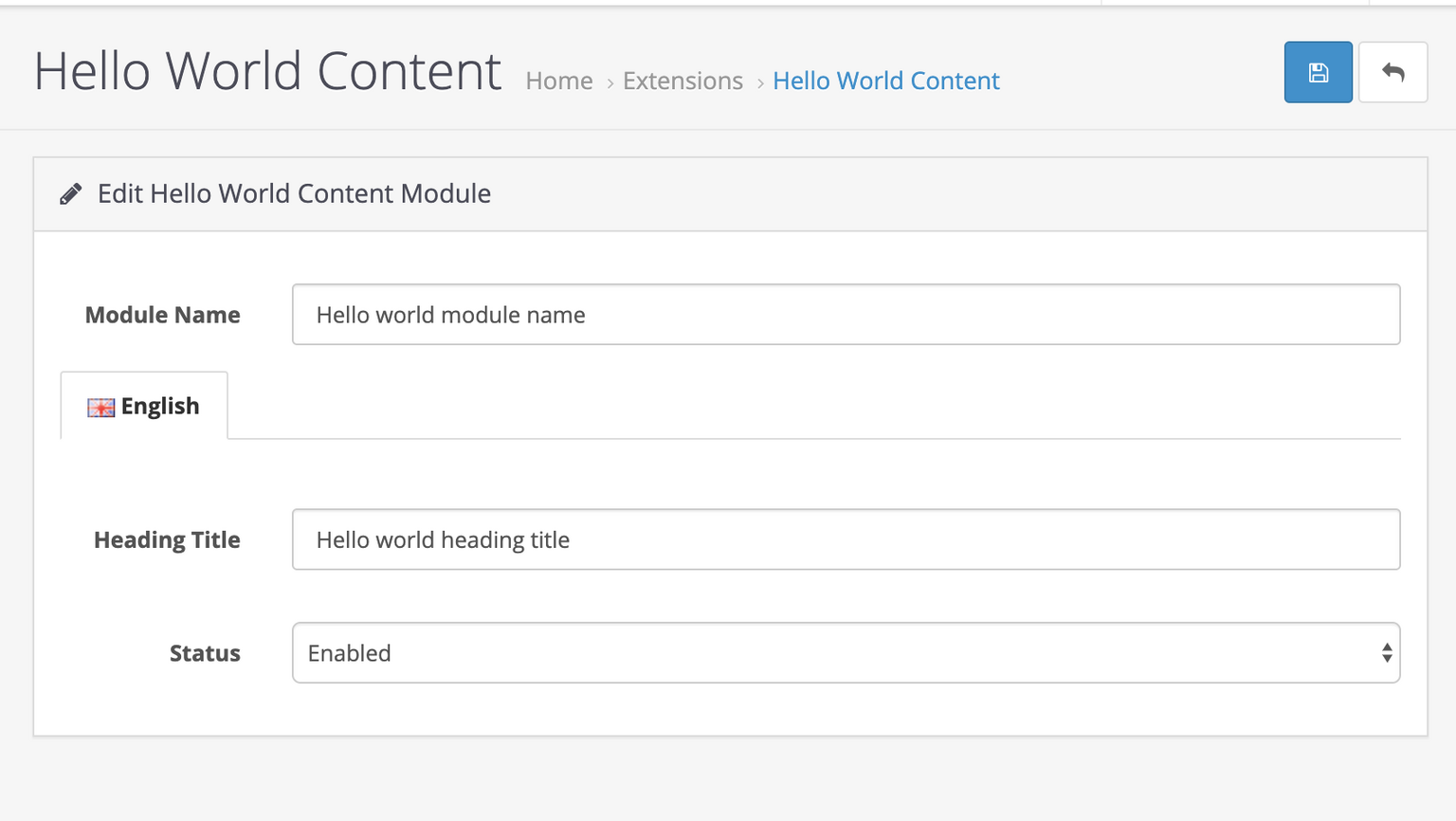Viewport: 1456px width, 821px height.
Task: Click the back reply arrow icon
Action: pos(1392,73)
